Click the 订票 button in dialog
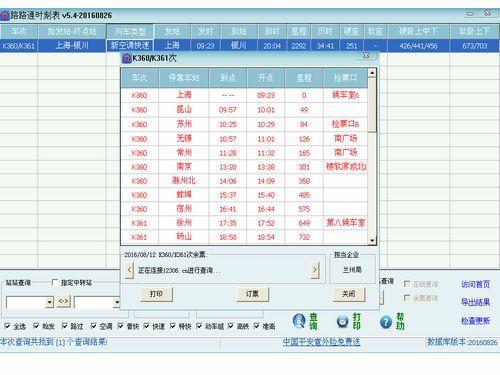 (252, 294)
